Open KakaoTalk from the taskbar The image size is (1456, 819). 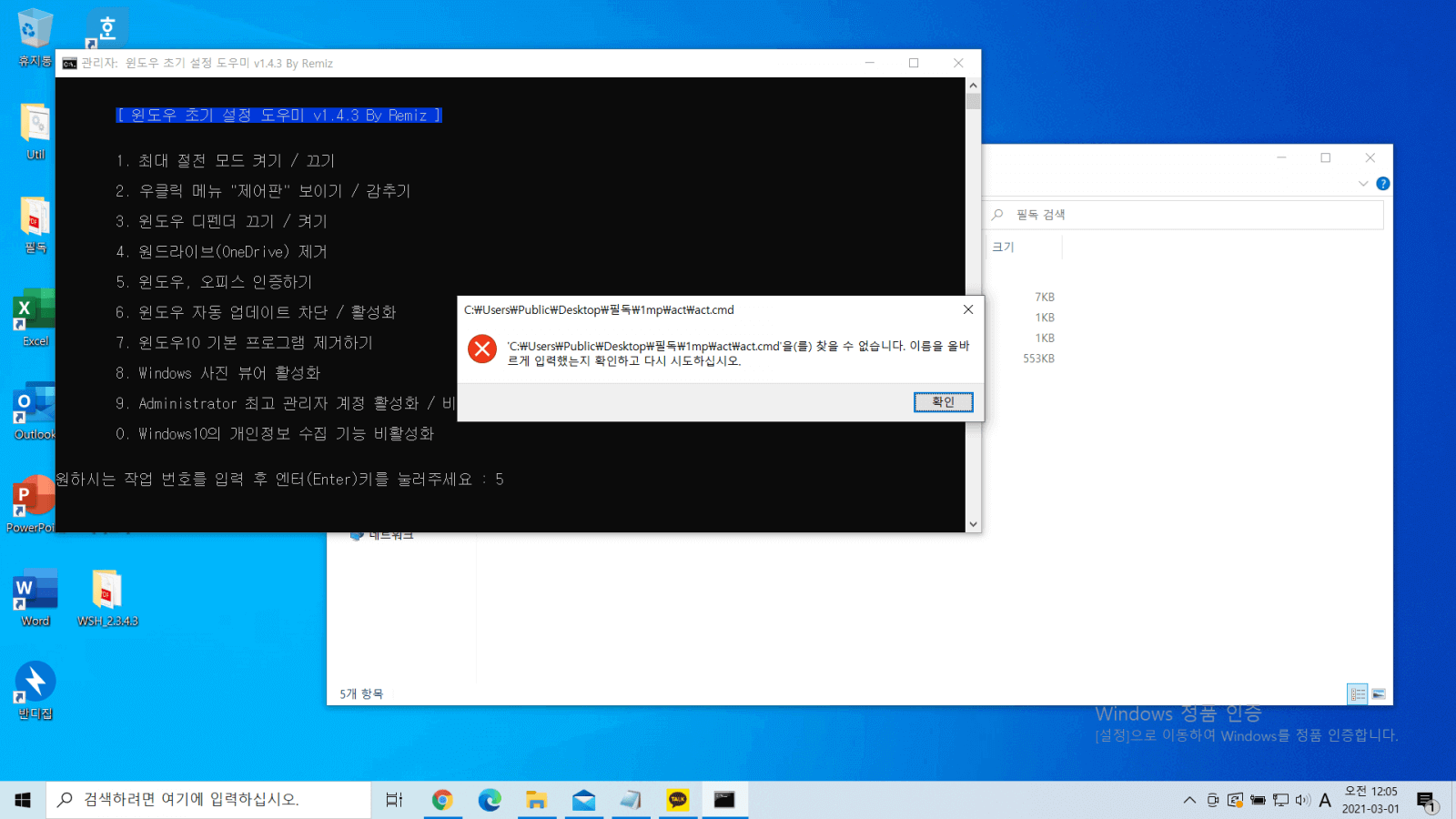tap(678, 800)
